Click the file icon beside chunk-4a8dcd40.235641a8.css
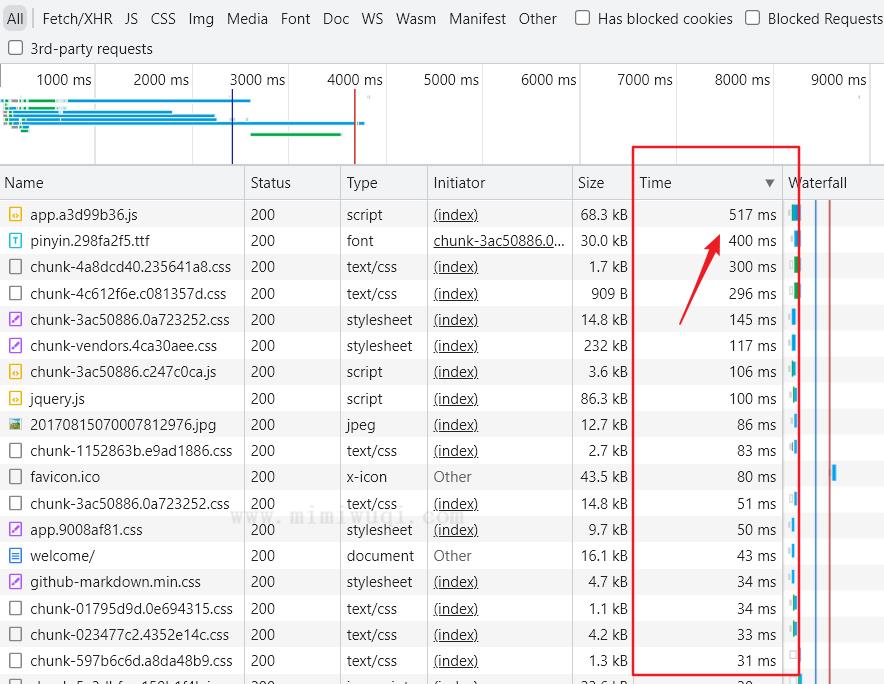This screenshot has height=684, width=884. point(15,267)
